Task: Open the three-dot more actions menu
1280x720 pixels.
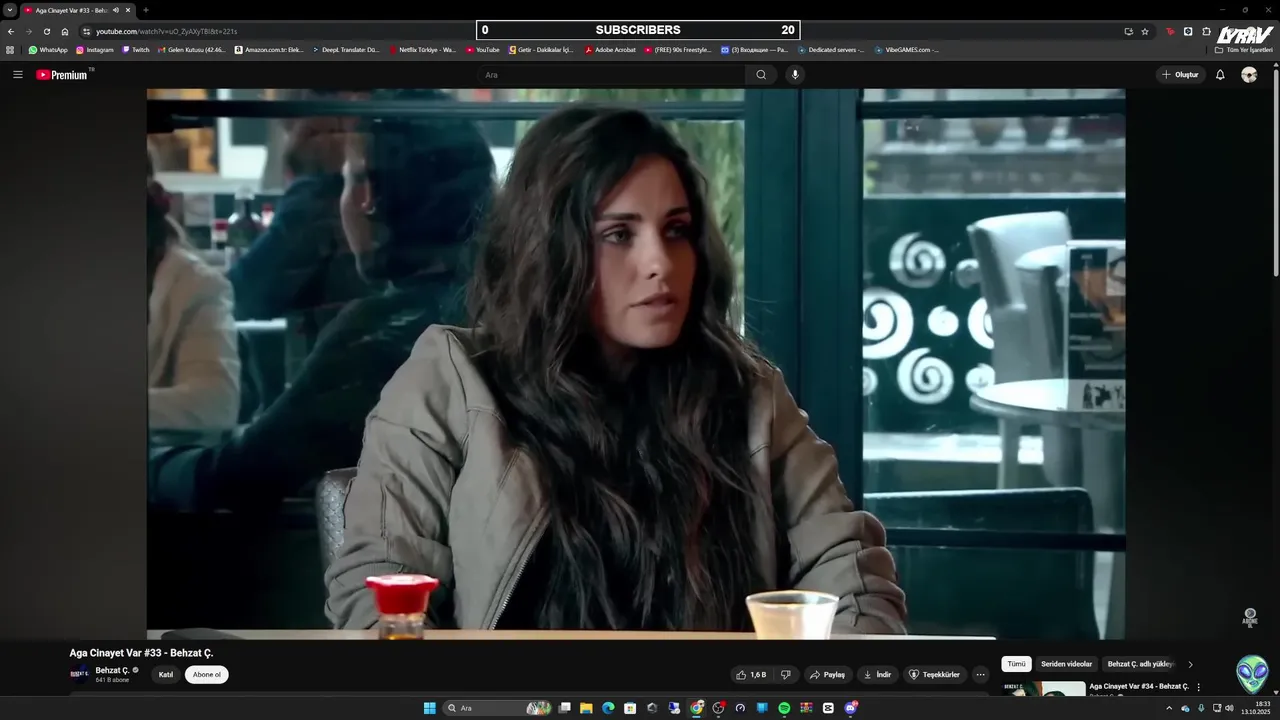Action: click(x=980, y=675)
